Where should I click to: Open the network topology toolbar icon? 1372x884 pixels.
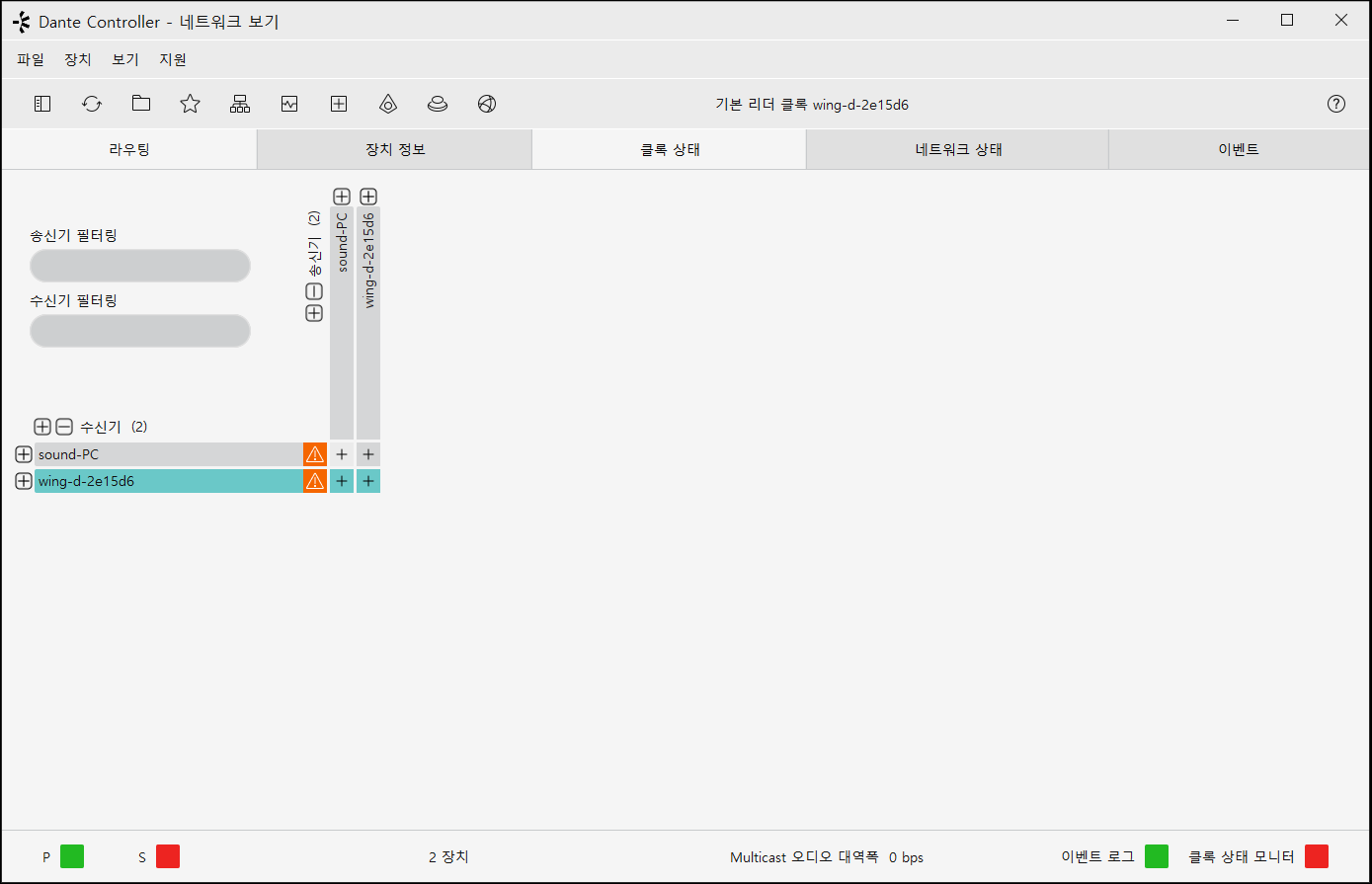[240, 104]
